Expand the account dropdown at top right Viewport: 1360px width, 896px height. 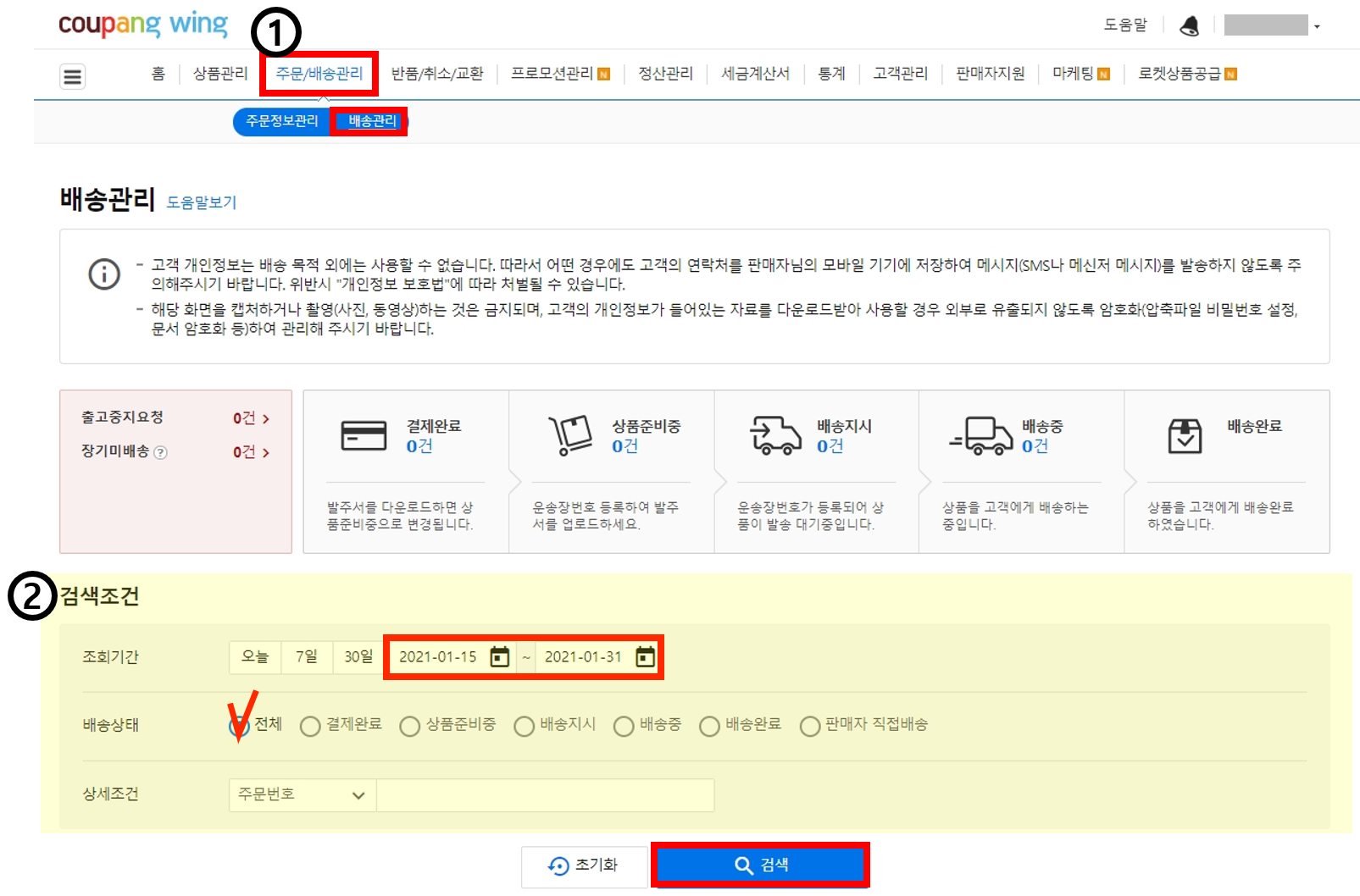click(x=1318, y=25)
